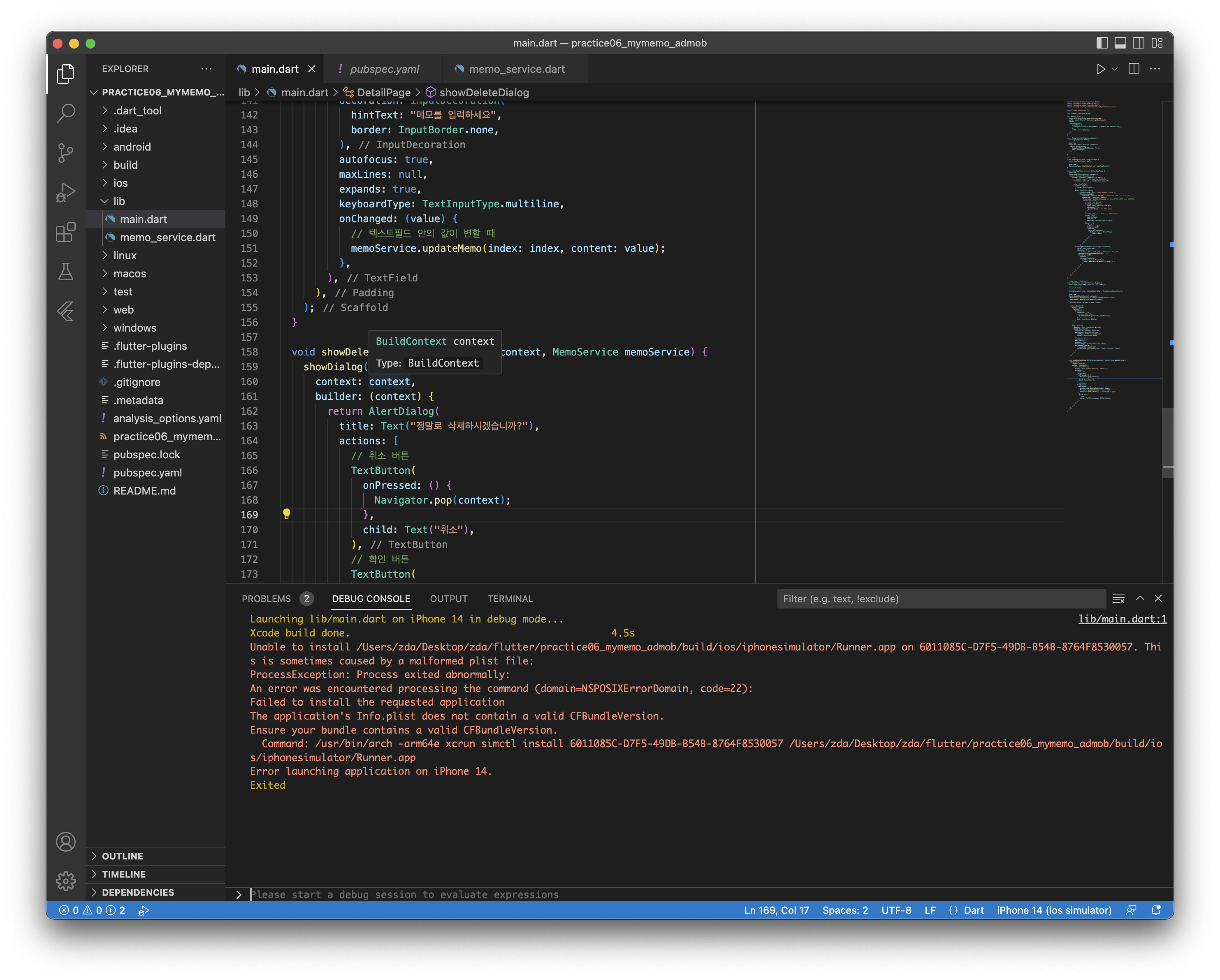Expand the ios folder
The width and height of the screenshot is (1220, 980).
coord(155,183)
